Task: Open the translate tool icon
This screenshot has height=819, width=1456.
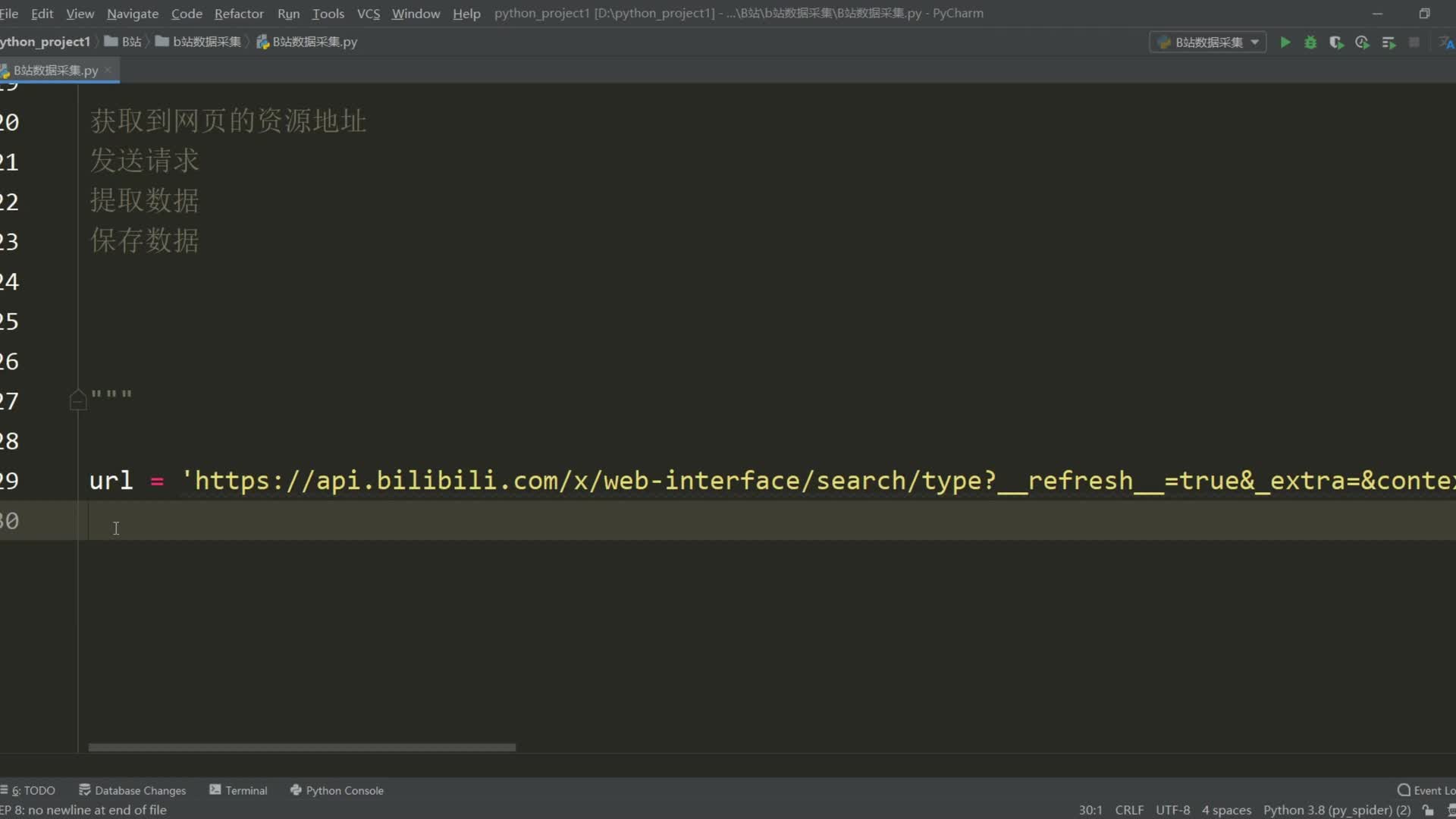Action: point(1446,42)
